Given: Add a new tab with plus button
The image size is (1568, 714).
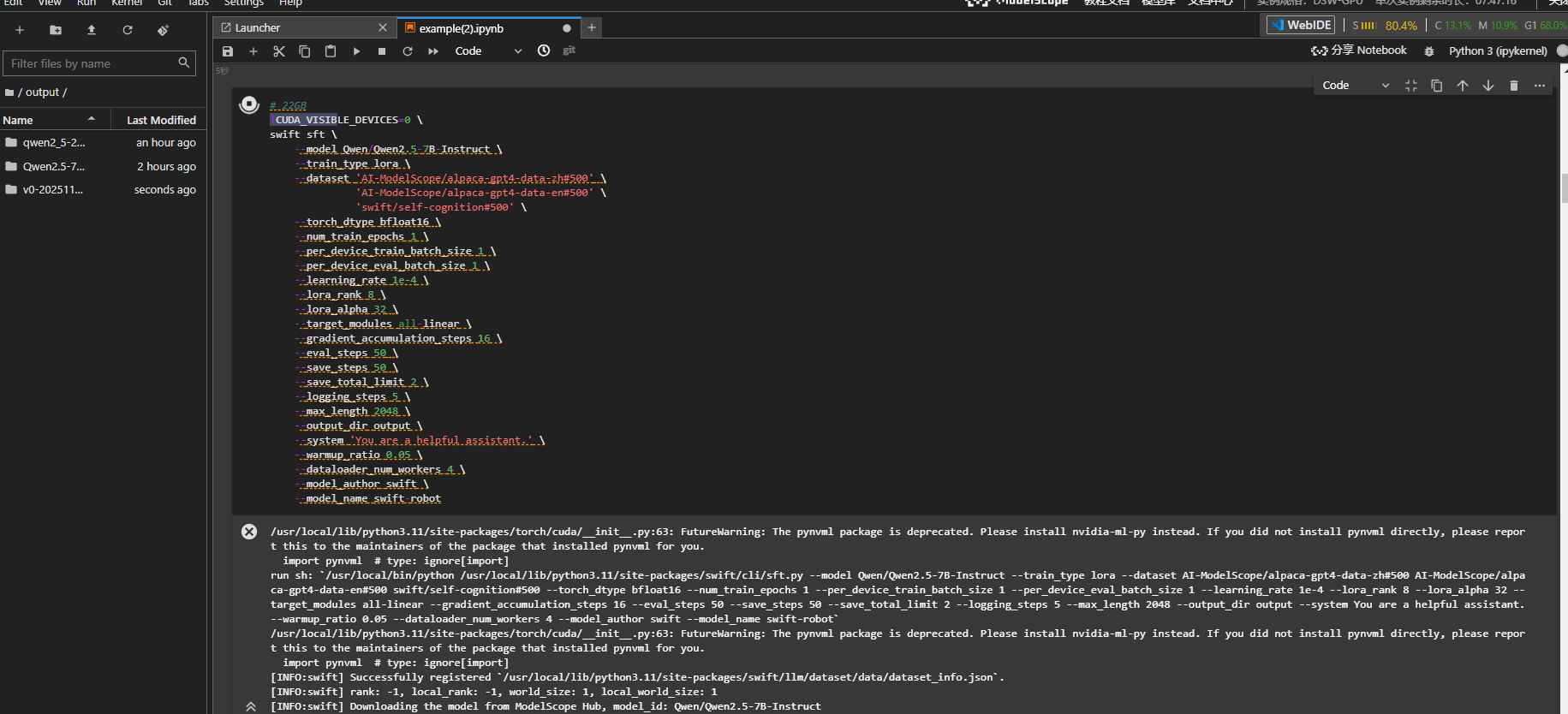Looking at the screenshot, I should tap(592, 28).
